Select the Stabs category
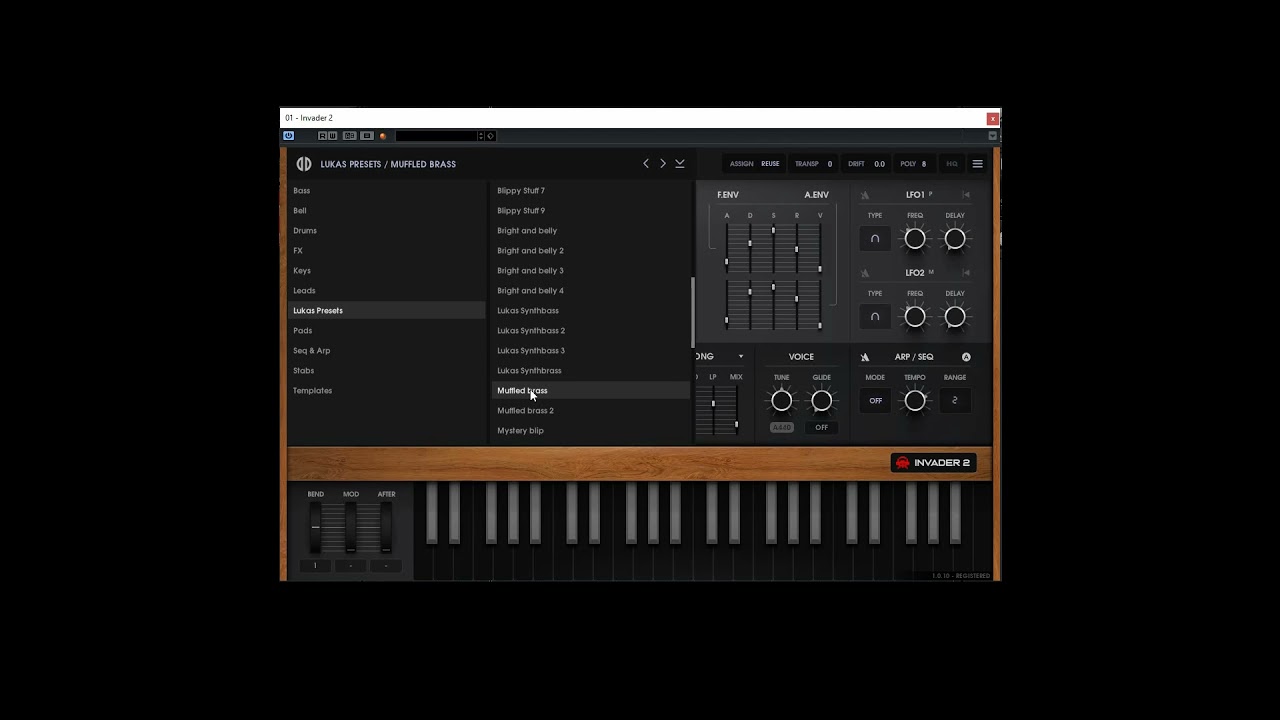The image size is (1280, 720). click(x=387, y=371)
